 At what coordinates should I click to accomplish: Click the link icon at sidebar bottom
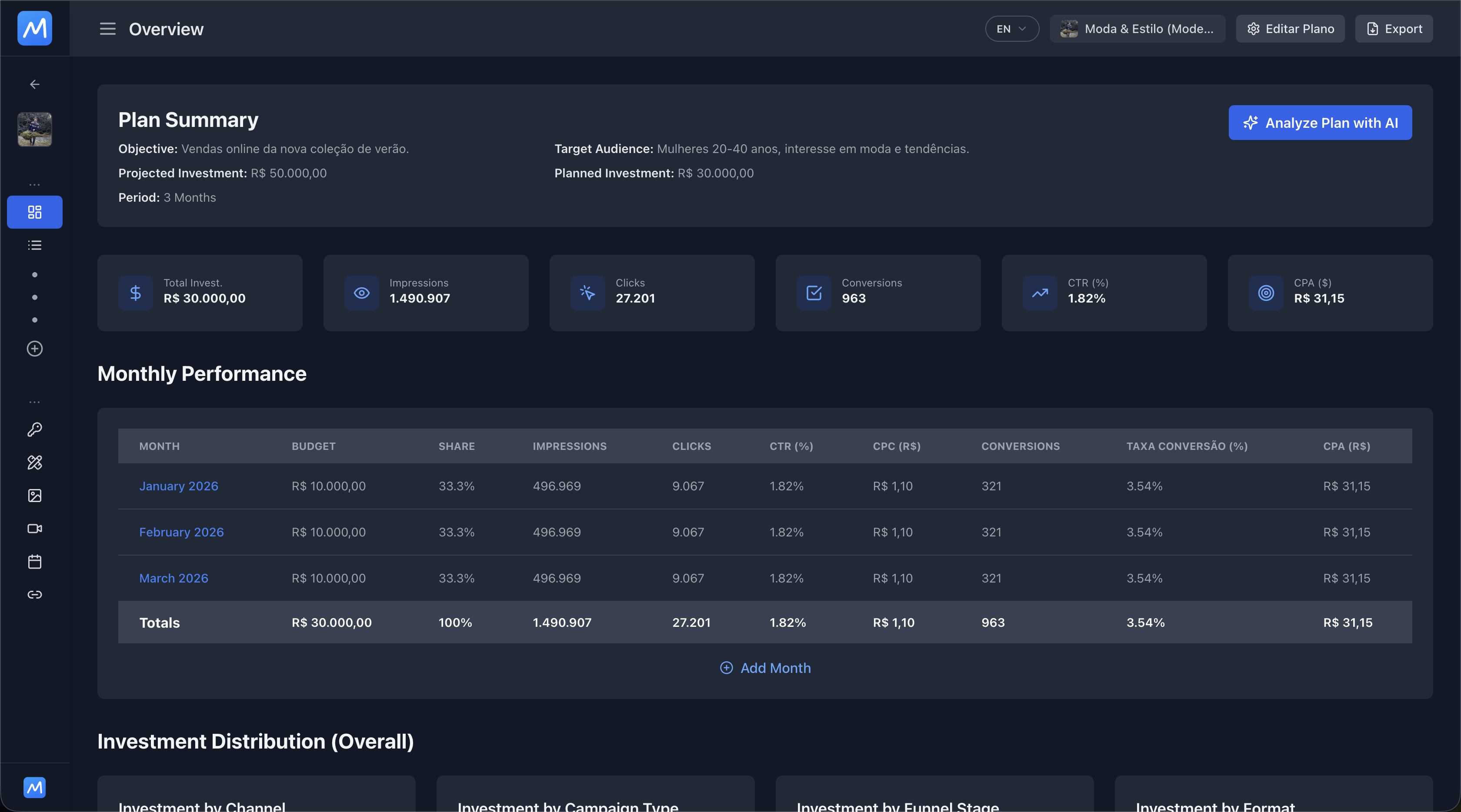pos(34,594)
